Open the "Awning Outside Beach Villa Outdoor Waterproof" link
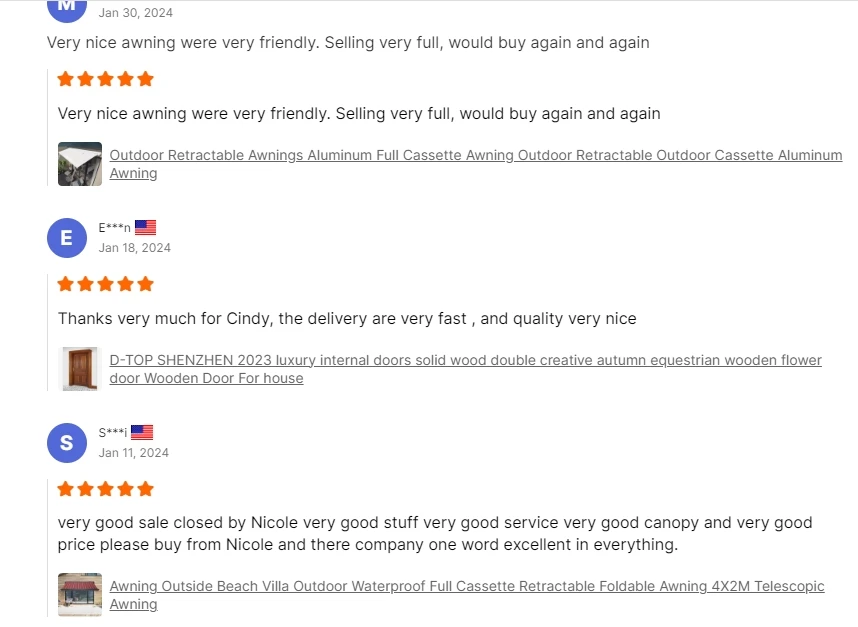Viewport: 858px width, 627px height. (466, 587)
